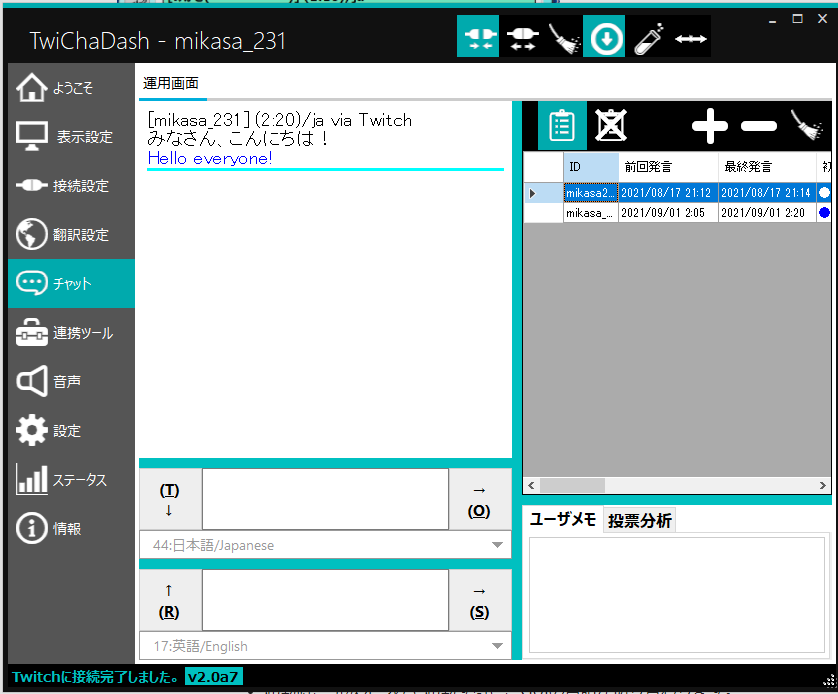Click the Twitchに接続完了しました status message
Viewport: 838px width, 694px height.
point(95,677)
